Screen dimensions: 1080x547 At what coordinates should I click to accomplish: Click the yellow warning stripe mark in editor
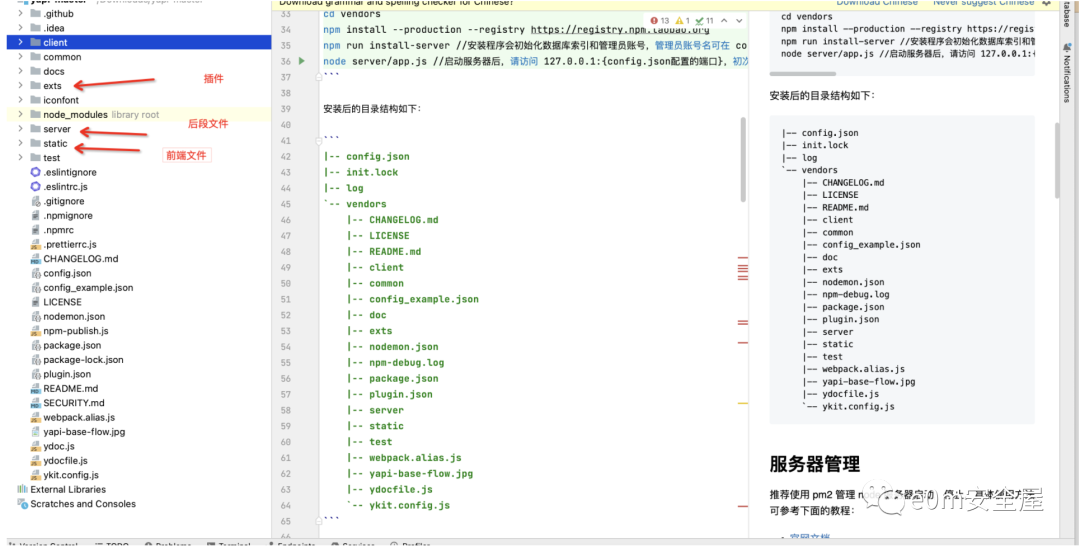(742, 402)
